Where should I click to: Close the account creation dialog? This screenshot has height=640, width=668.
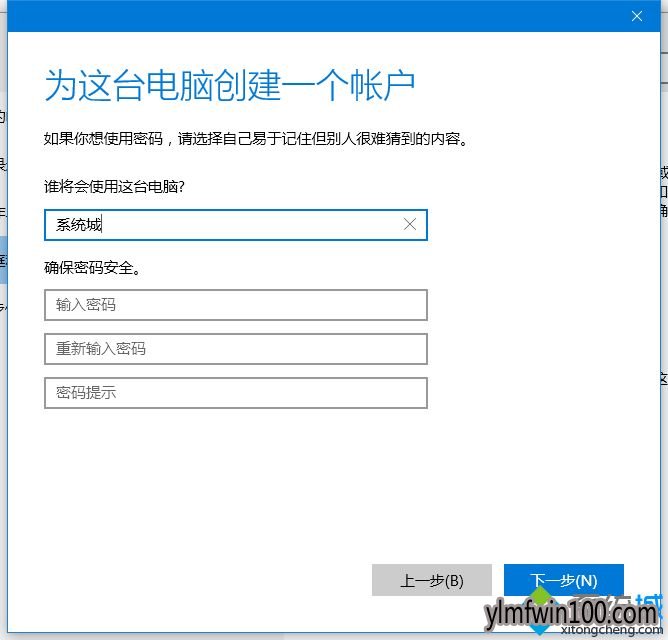pyautogui.click(x=636, y=16)
